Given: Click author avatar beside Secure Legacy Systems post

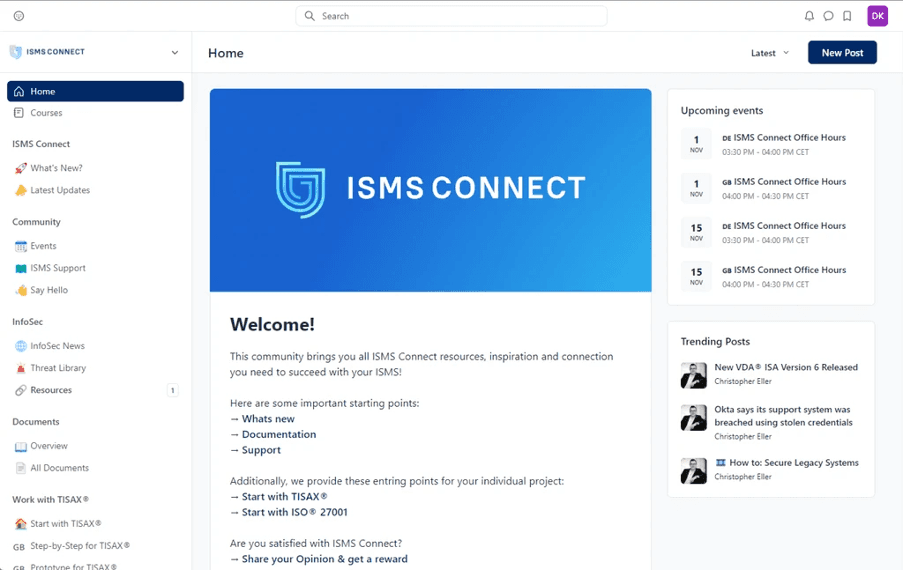Looking at the screenshot, I should click(x=694, y=471).
